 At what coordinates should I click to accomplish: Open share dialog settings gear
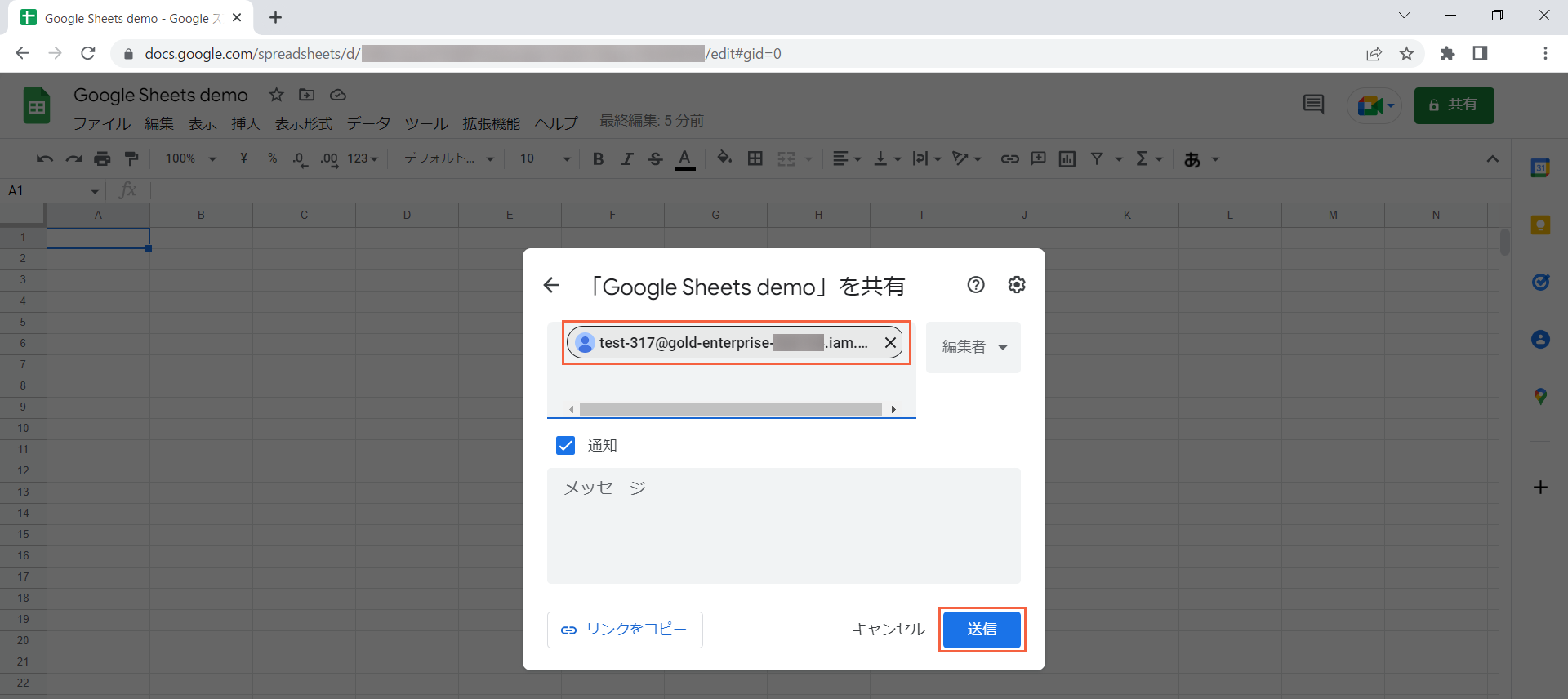[1017, 284]
